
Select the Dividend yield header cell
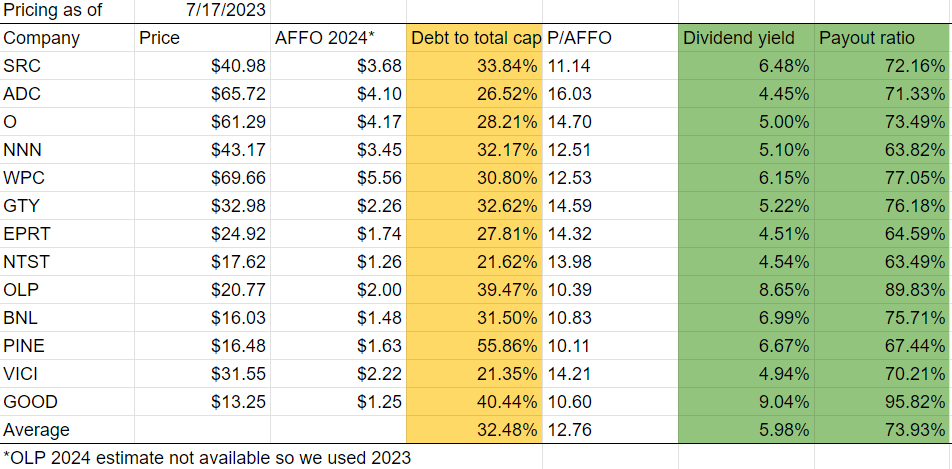tap(739, 38)
